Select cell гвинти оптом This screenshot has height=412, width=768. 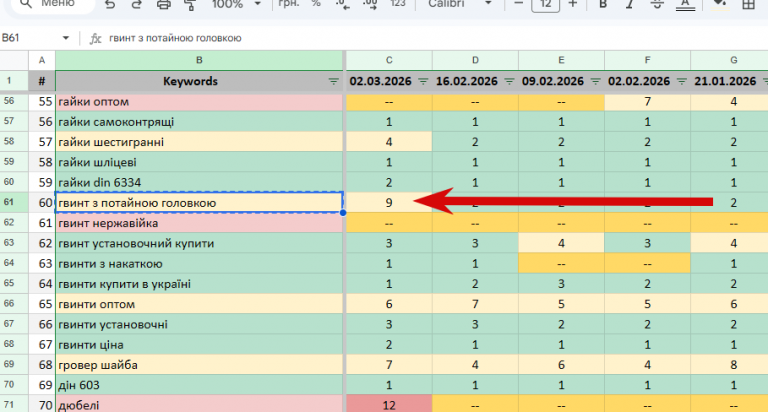(199, 304)
